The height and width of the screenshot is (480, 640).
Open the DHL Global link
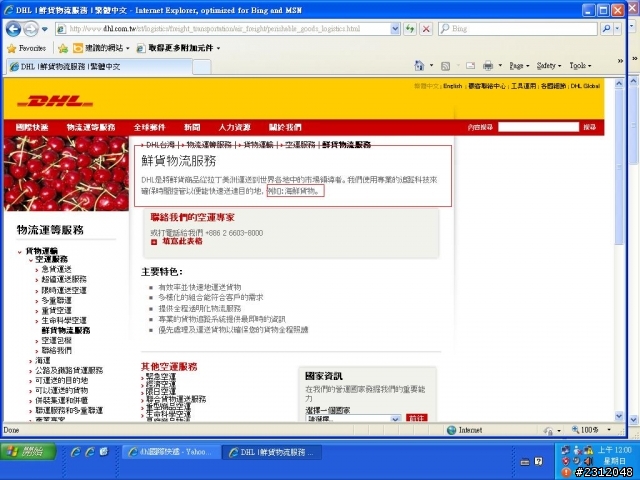(x=585, y=86)
